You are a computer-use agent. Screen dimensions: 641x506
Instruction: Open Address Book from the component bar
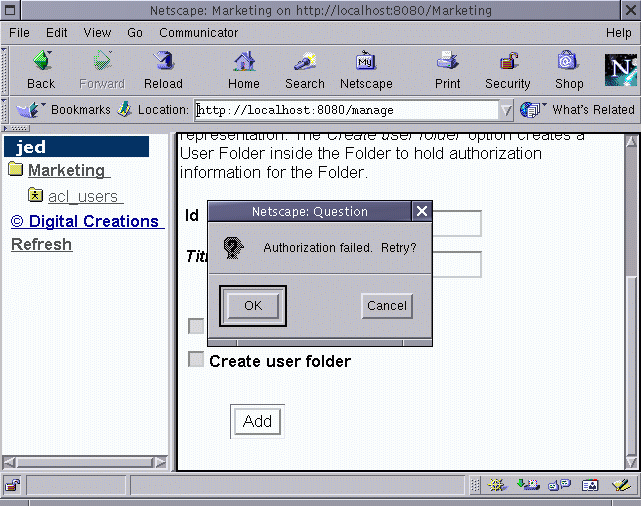[x=590, y=485]
